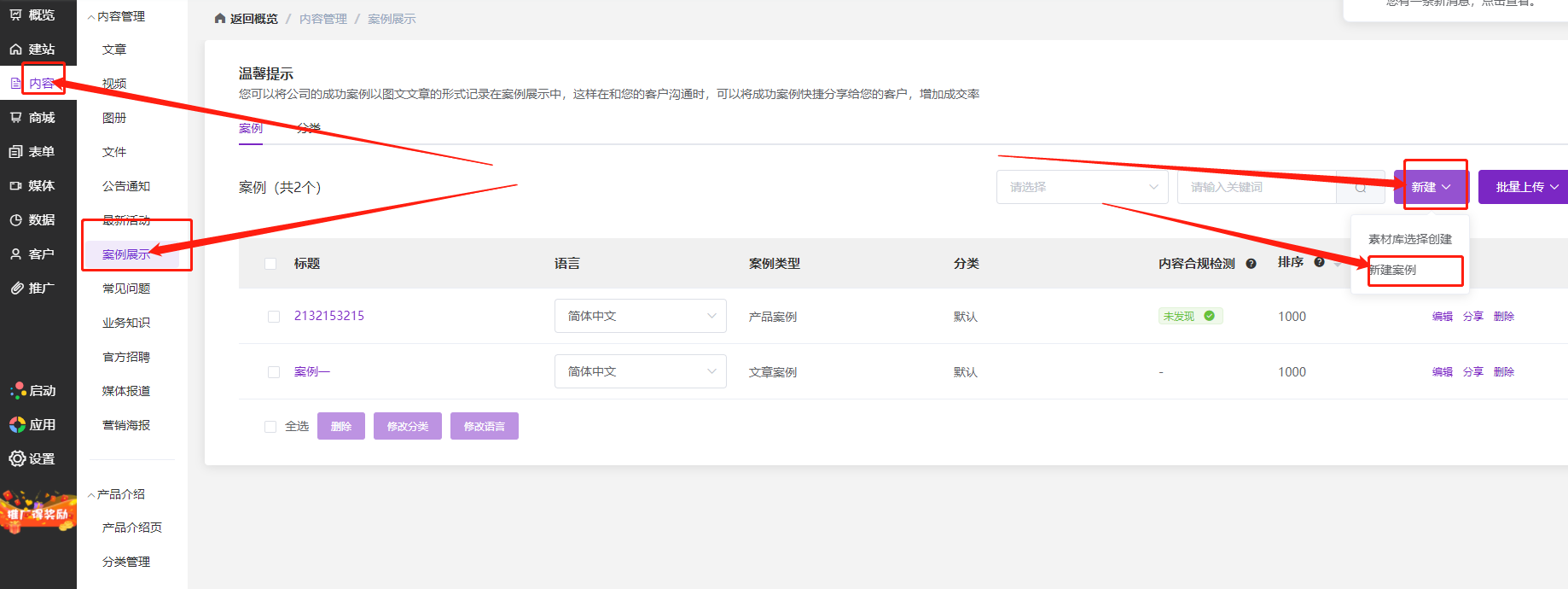Click the home icon beside 返回概览
The width and height of the screenshot is (1568, 589).
click(x=220, y=19)
